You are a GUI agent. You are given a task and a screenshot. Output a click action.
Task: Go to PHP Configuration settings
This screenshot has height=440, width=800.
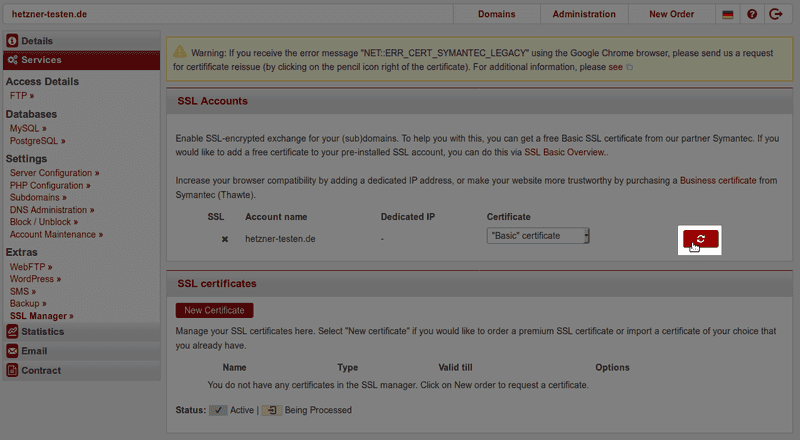pos(50,186)
